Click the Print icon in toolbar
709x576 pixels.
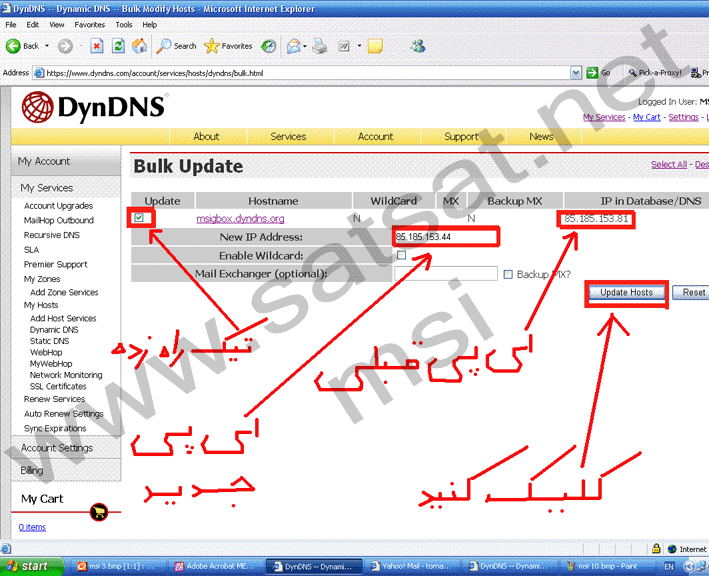[320, 46]
